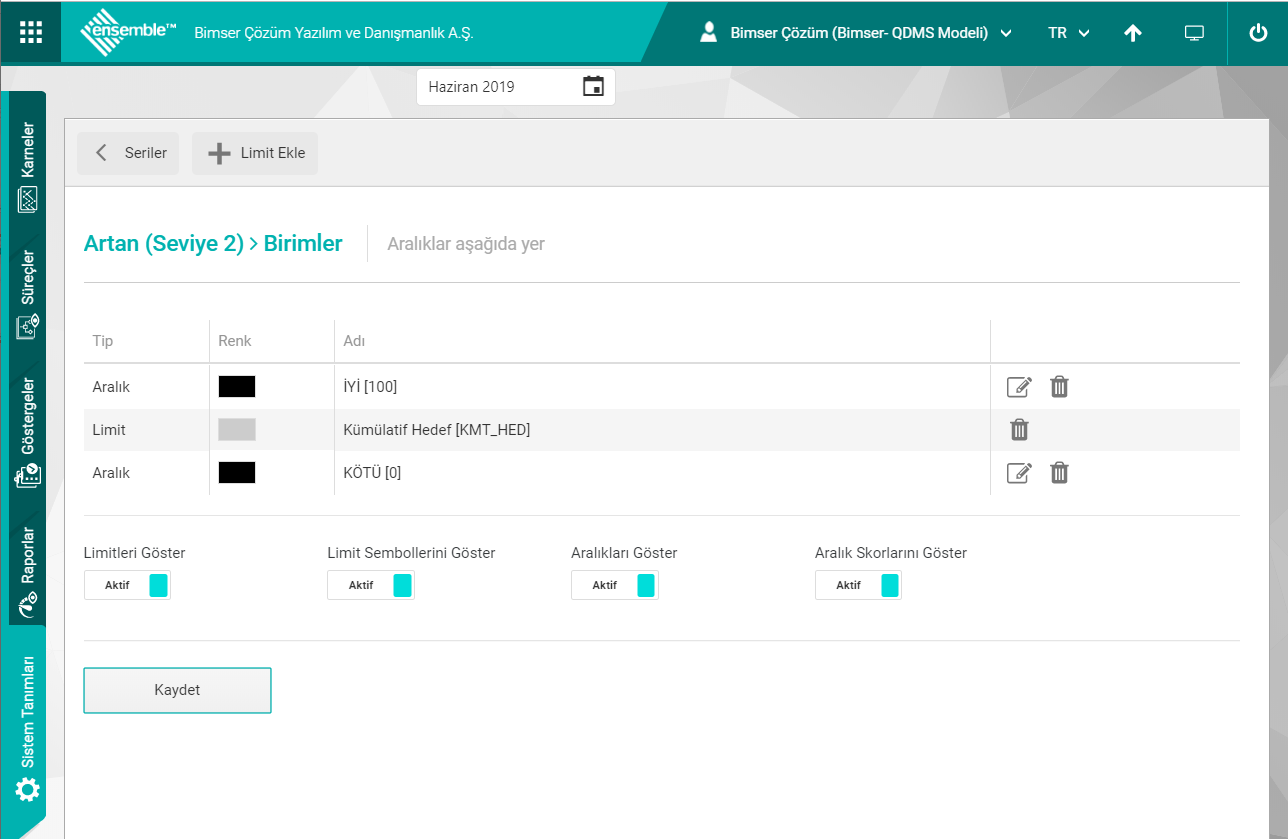Edit the KÖTÜ [0] range row
The width and height of the screenshot is (1288, 839).
(1019, 473)
